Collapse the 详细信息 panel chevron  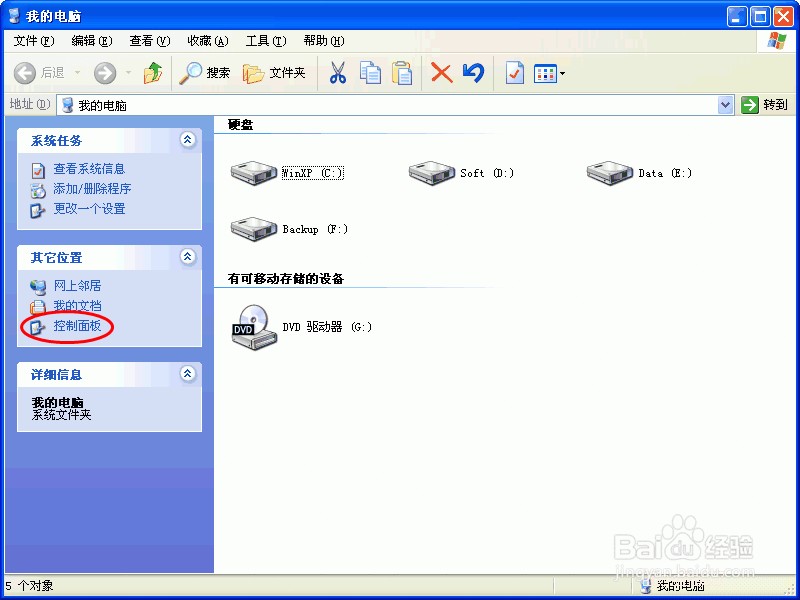[188, 373]
